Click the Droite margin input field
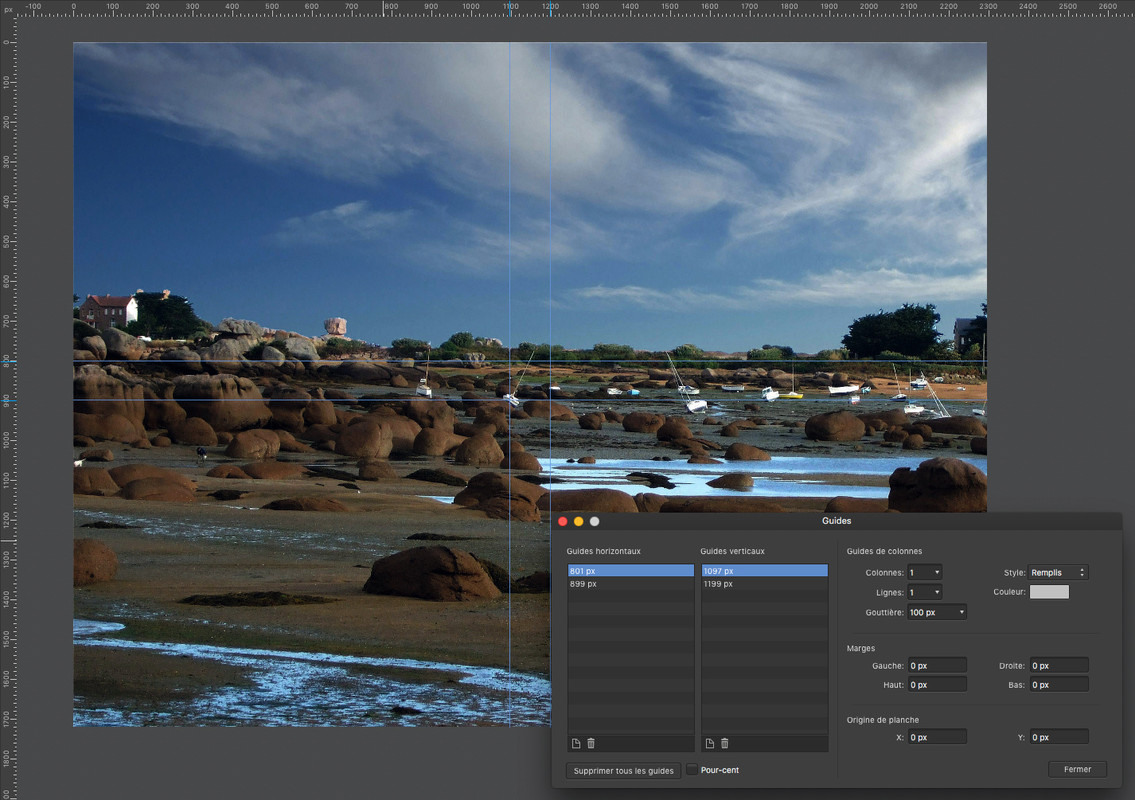This screenshot has height=800, width=1135. tap(1059, 665)
